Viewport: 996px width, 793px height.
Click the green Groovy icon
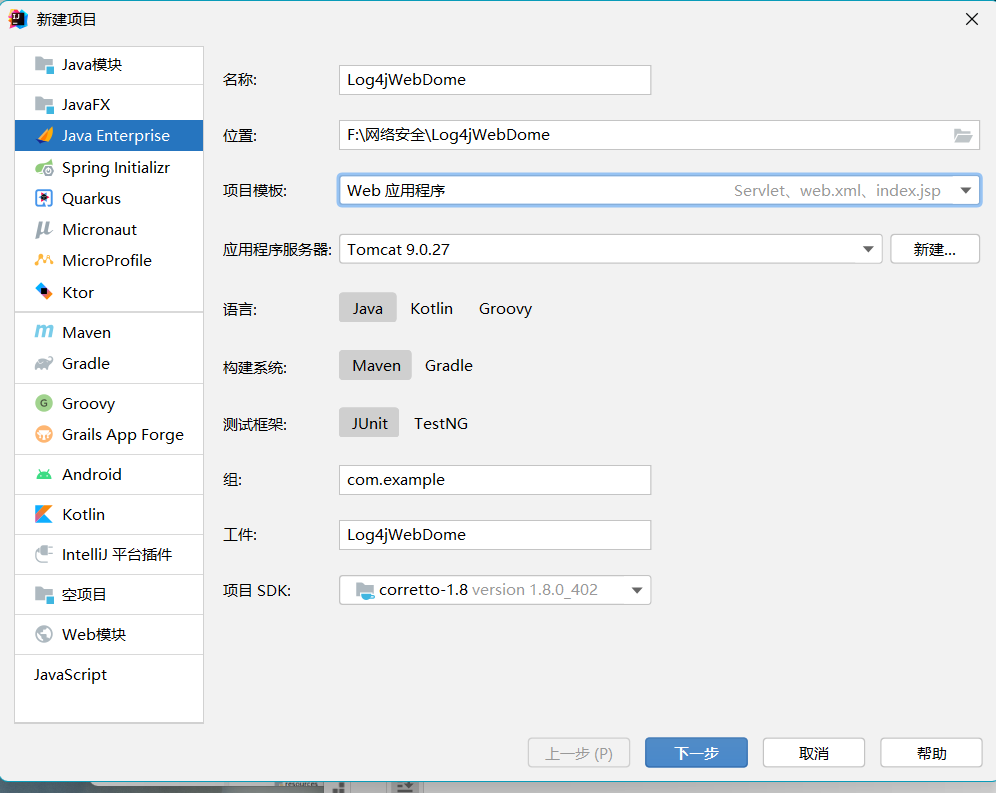[x=44, y=403]
